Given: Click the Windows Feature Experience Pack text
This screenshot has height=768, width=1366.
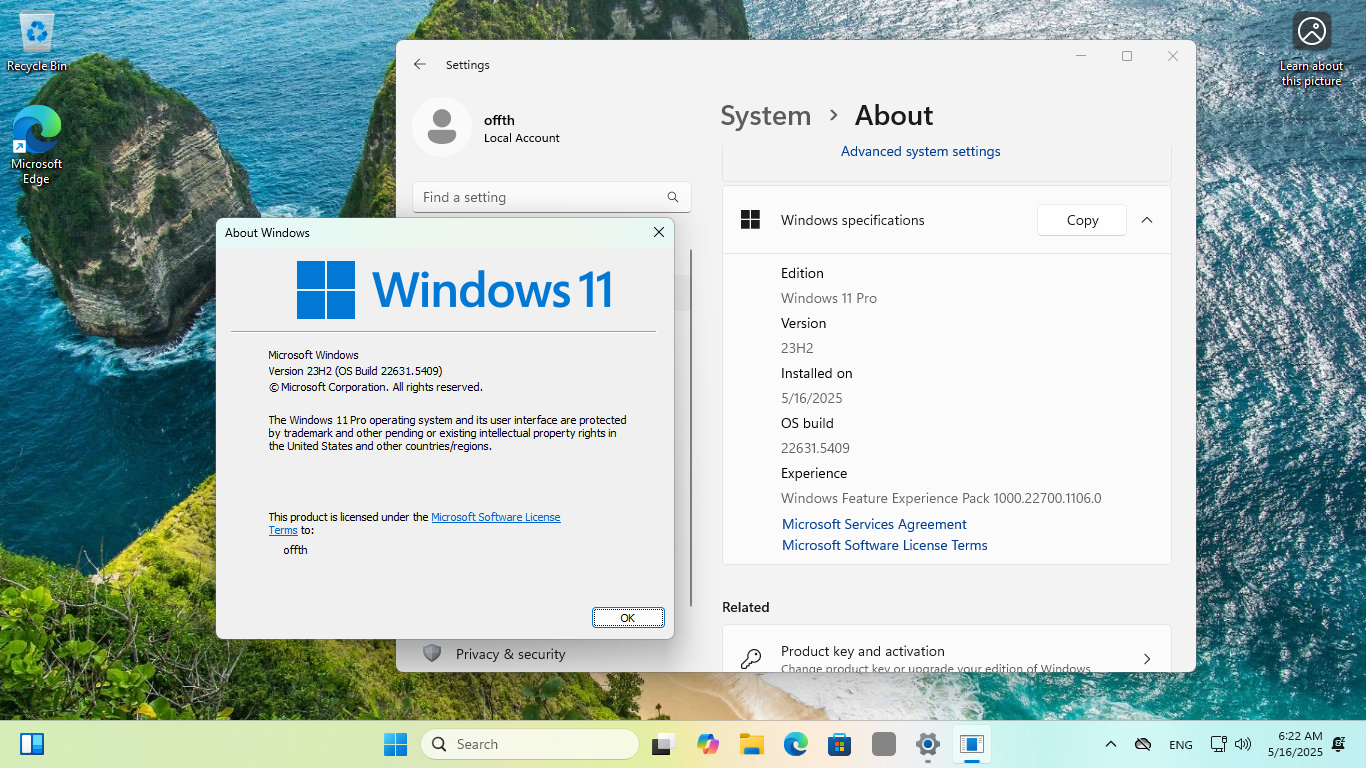Looking at the screenshot, I should click(x=941, y=498).
